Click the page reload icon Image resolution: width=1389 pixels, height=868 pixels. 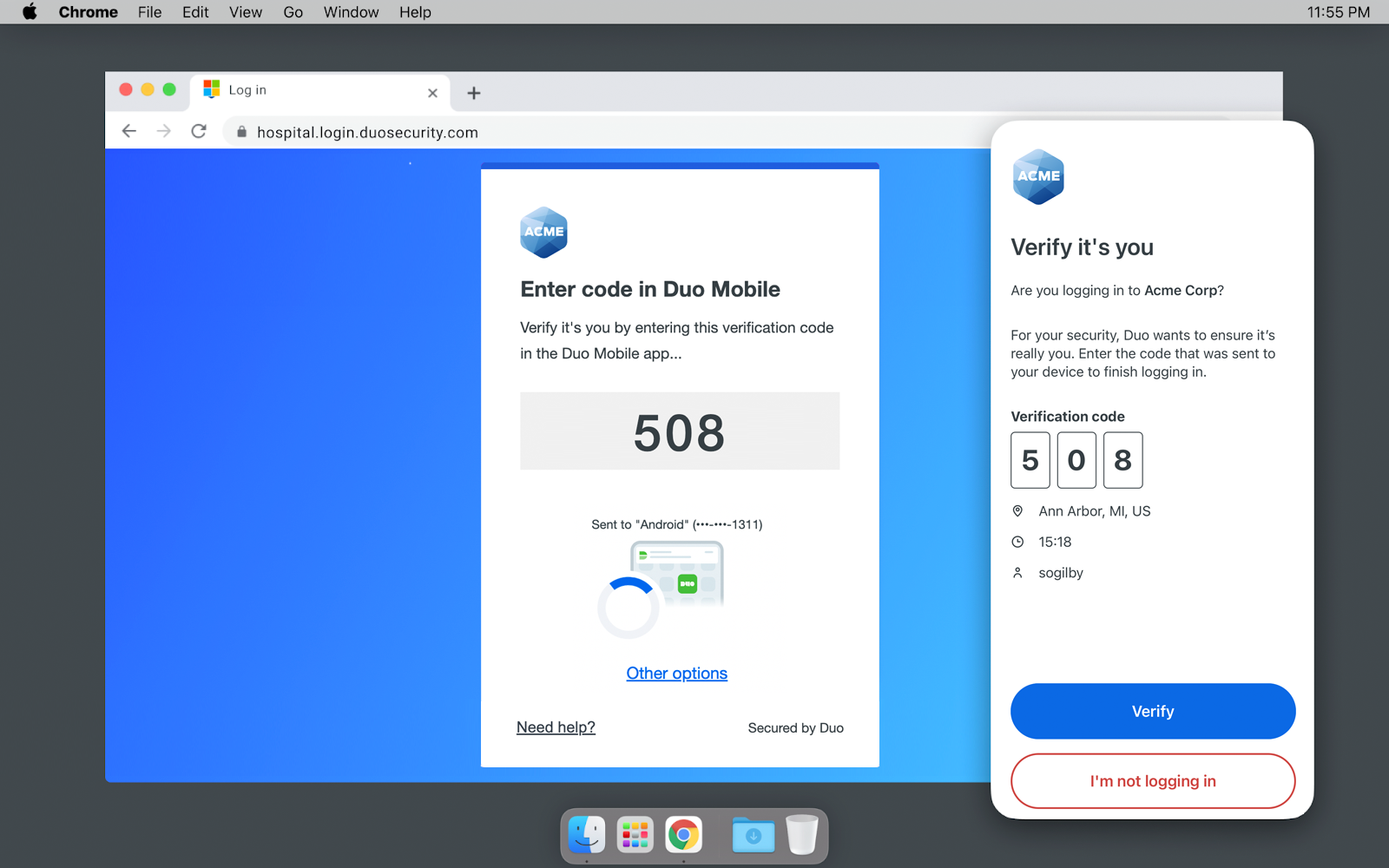[x=199, y=130]
